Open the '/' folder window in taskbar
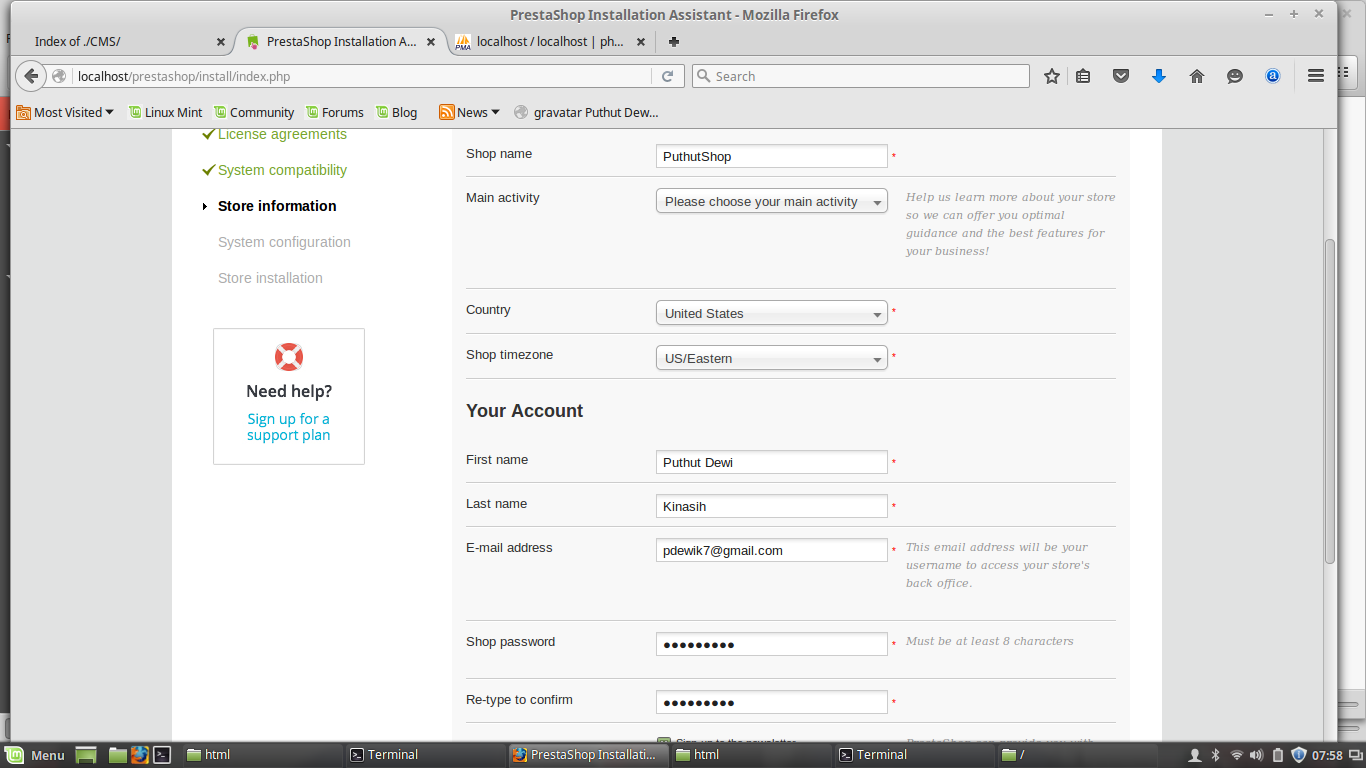Image resolution: width=1366 pixels, height=768 pixels. pyautogui.click(x=1078, y=755)
